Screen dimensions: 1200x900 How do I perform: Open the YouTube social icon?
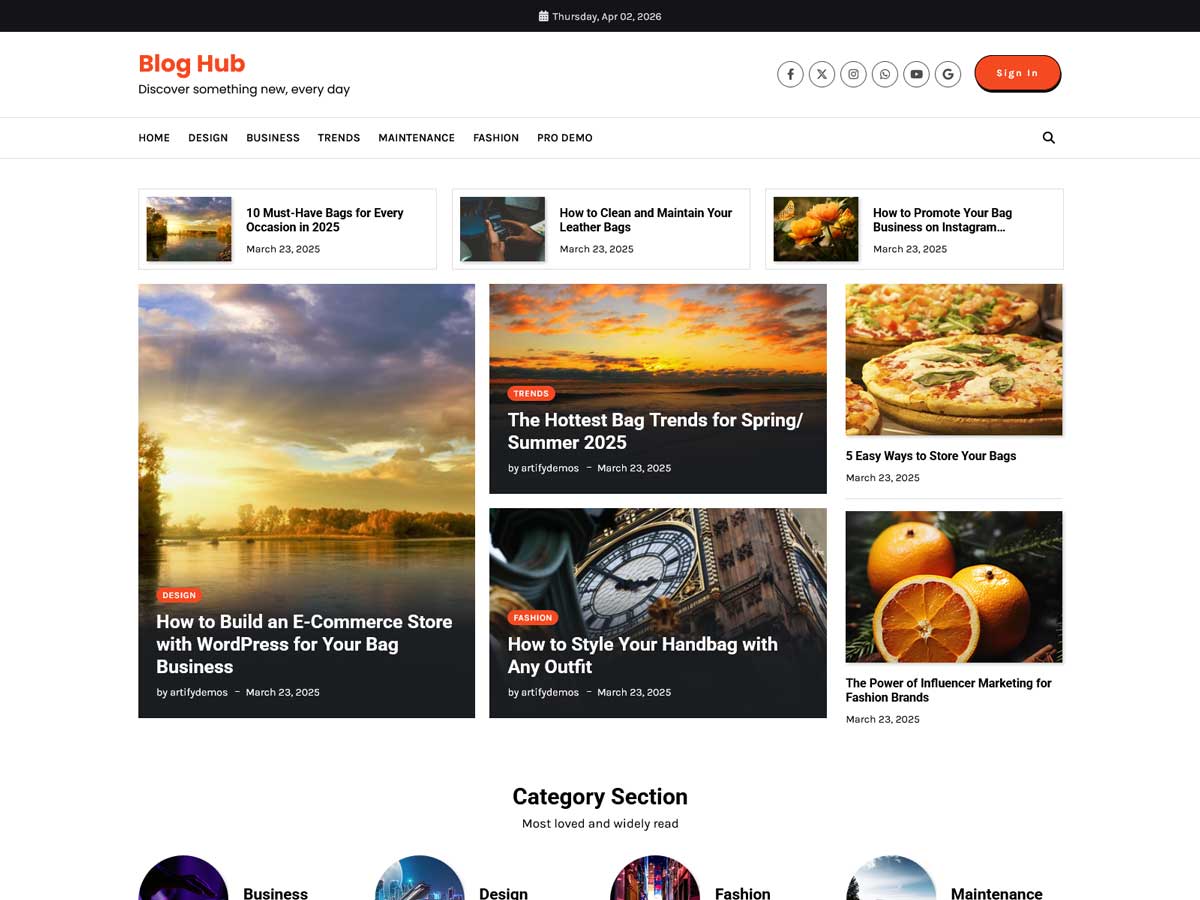pos(916,74)
